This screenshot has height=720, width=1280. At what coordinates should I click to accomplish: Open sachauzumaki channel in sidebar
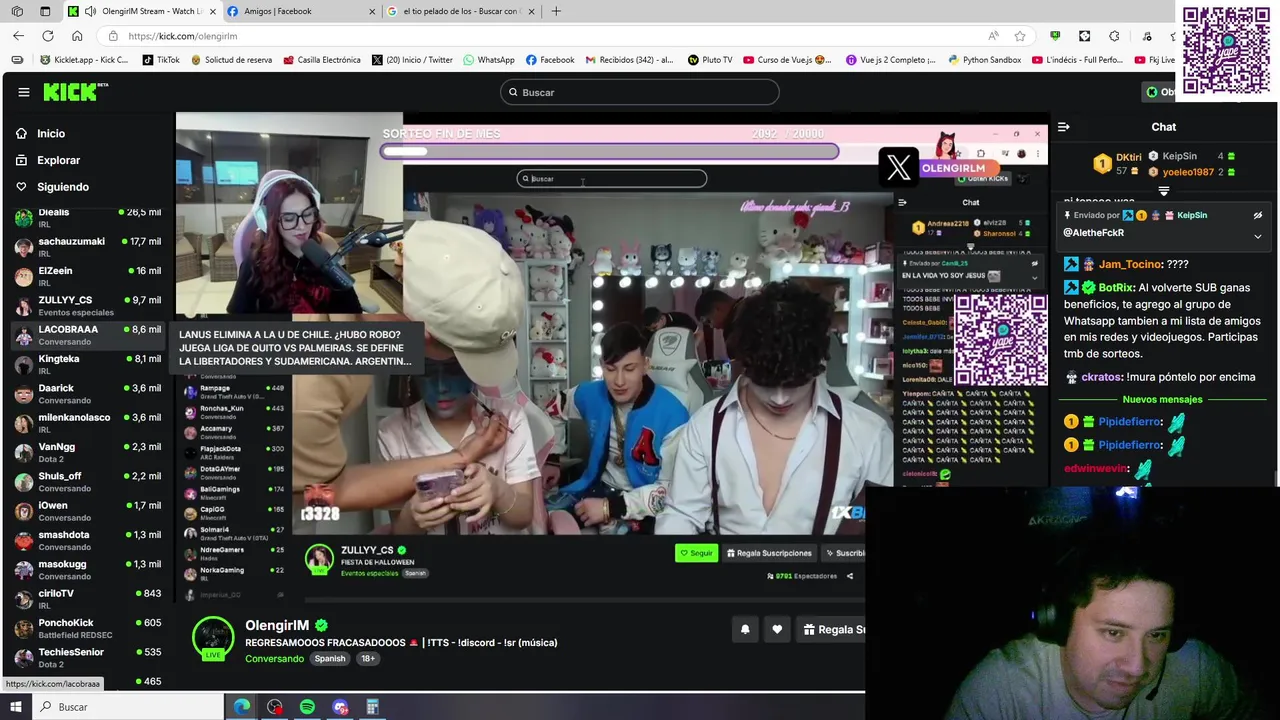[x=87, y=247]
